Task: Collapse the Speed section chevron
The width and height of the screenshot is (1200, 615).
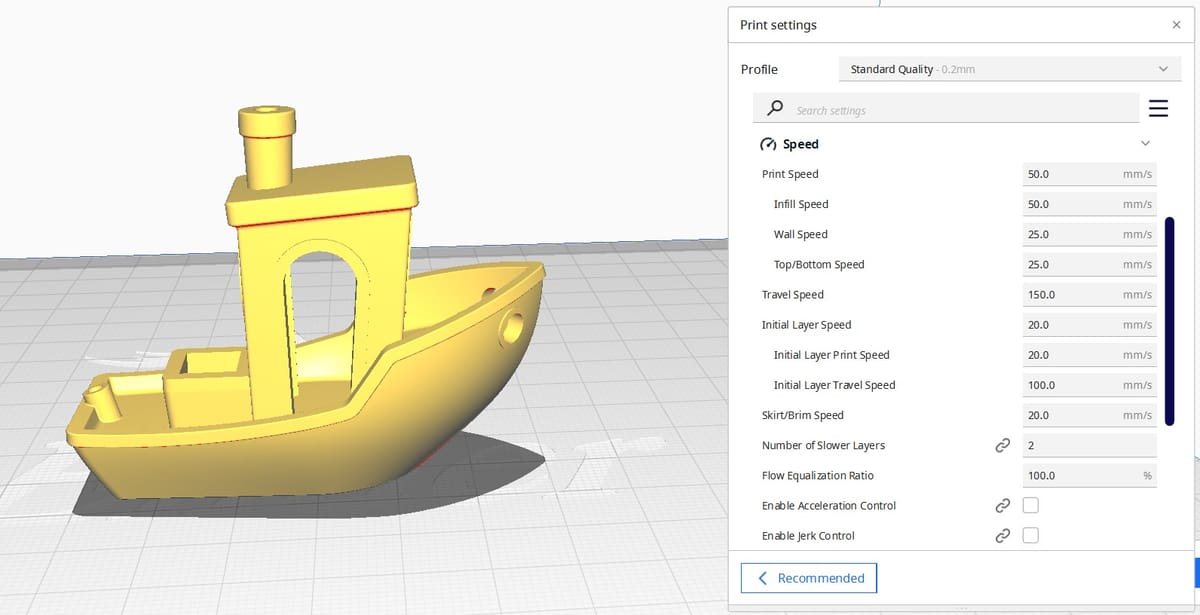Action: (1146, 144)
